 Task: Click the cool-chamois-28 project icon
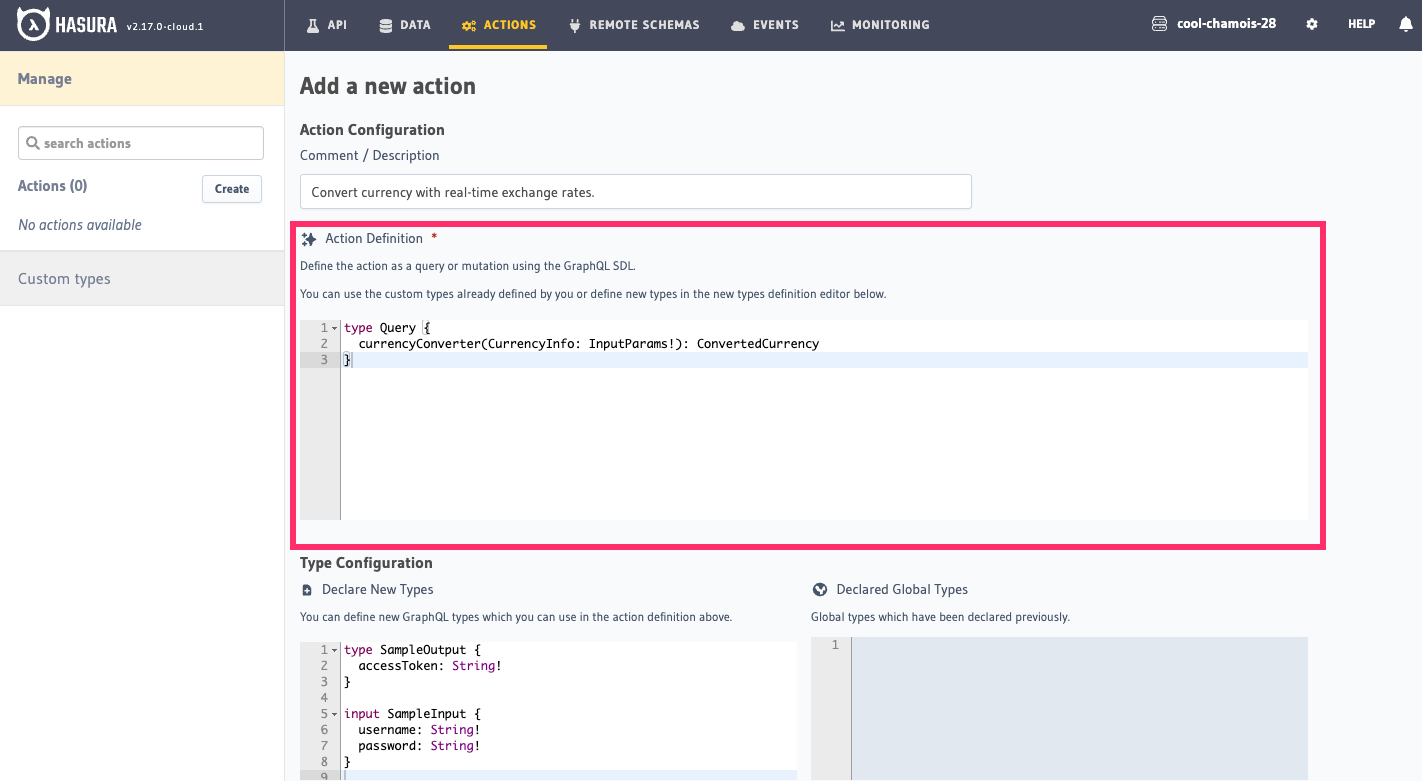(x=1159, y=24)
